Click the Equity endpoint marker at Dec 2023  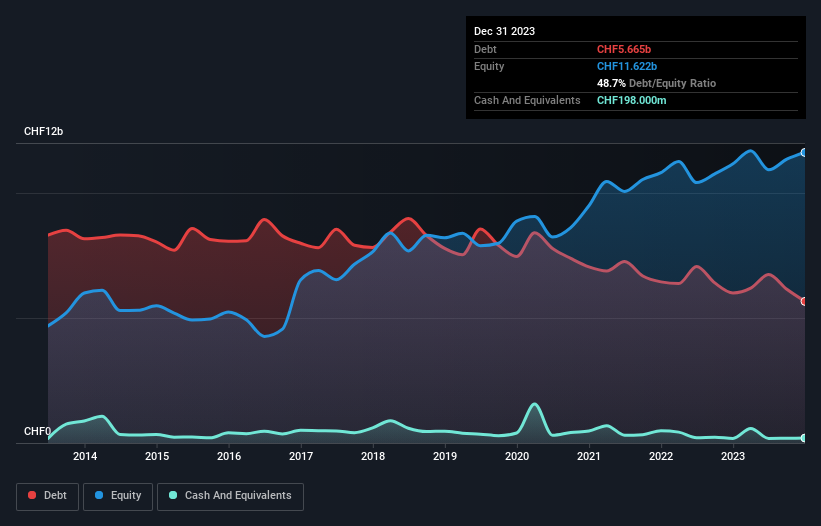point(804,153)
